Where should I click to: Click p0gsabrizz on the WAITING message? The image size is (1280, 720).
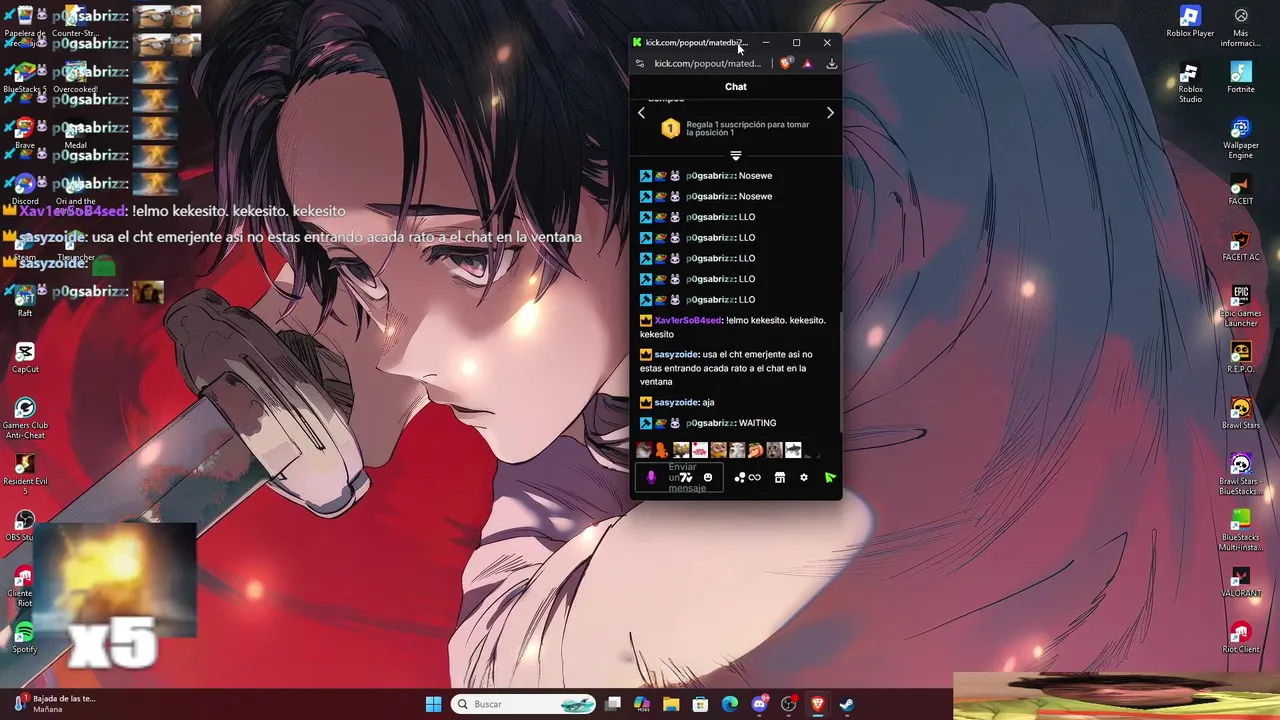click(x=710, y=423)
